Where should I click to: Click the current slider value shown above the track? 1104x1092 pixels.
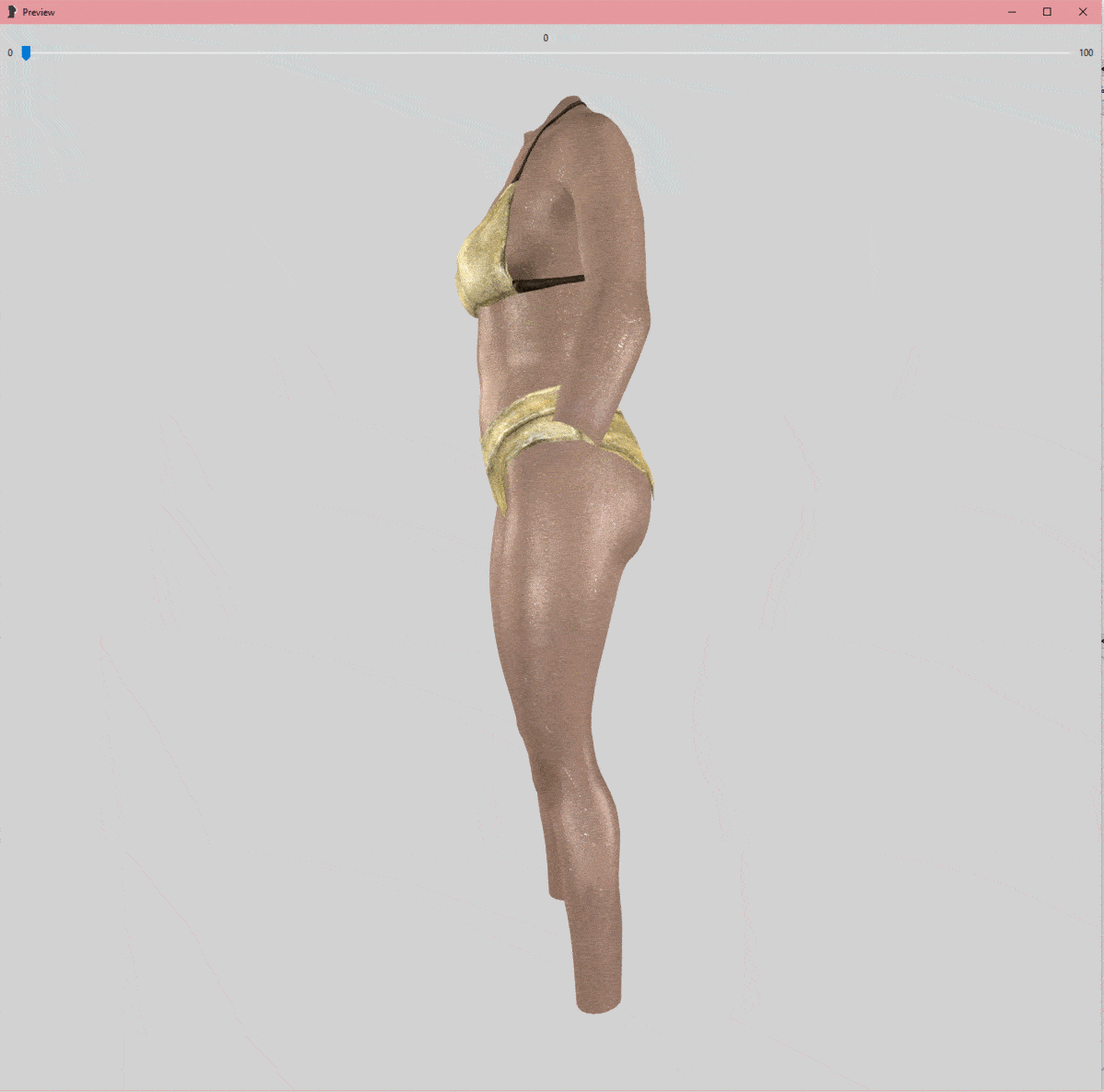click(x=546, y=39)
